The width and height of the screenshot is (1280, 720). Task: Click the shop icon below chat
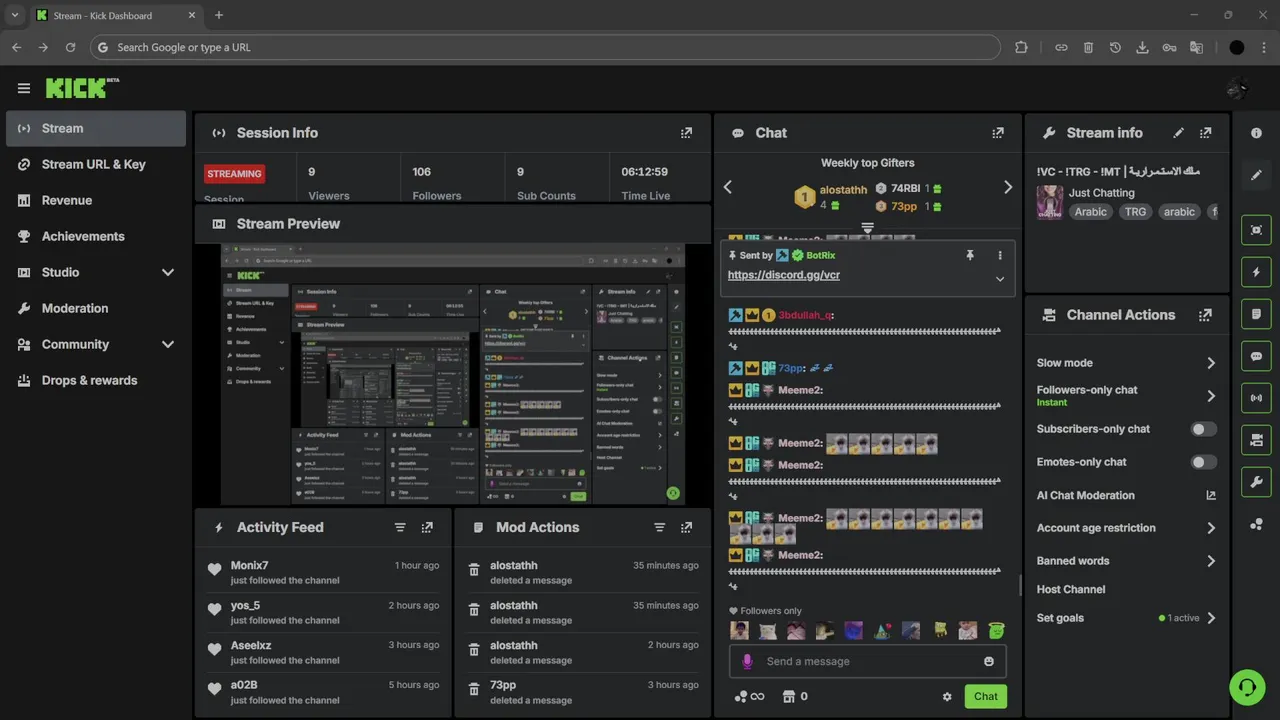tap(788, 696)
